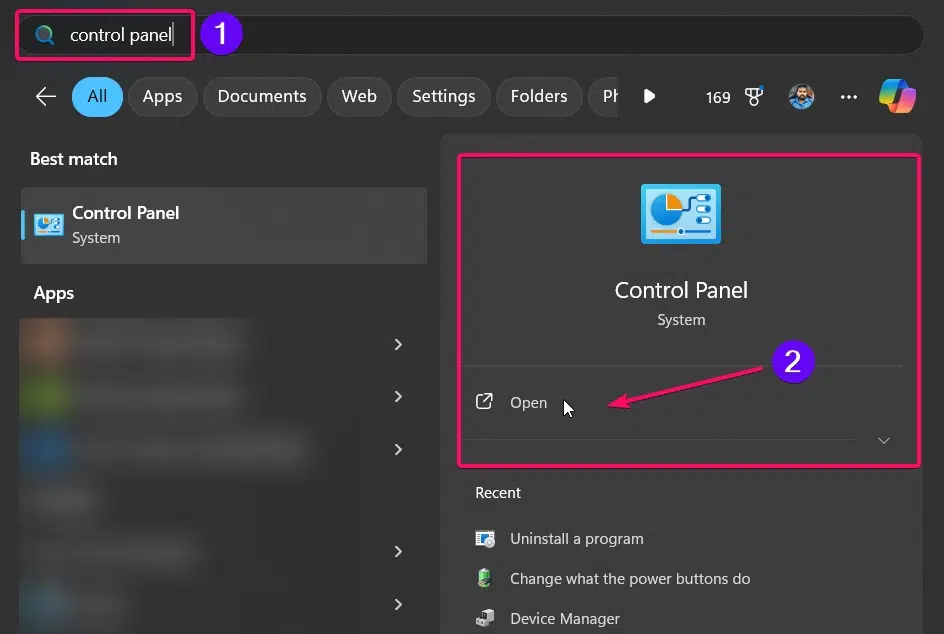
Task: Open Device Manager from the Recent list
Action: 565,618
